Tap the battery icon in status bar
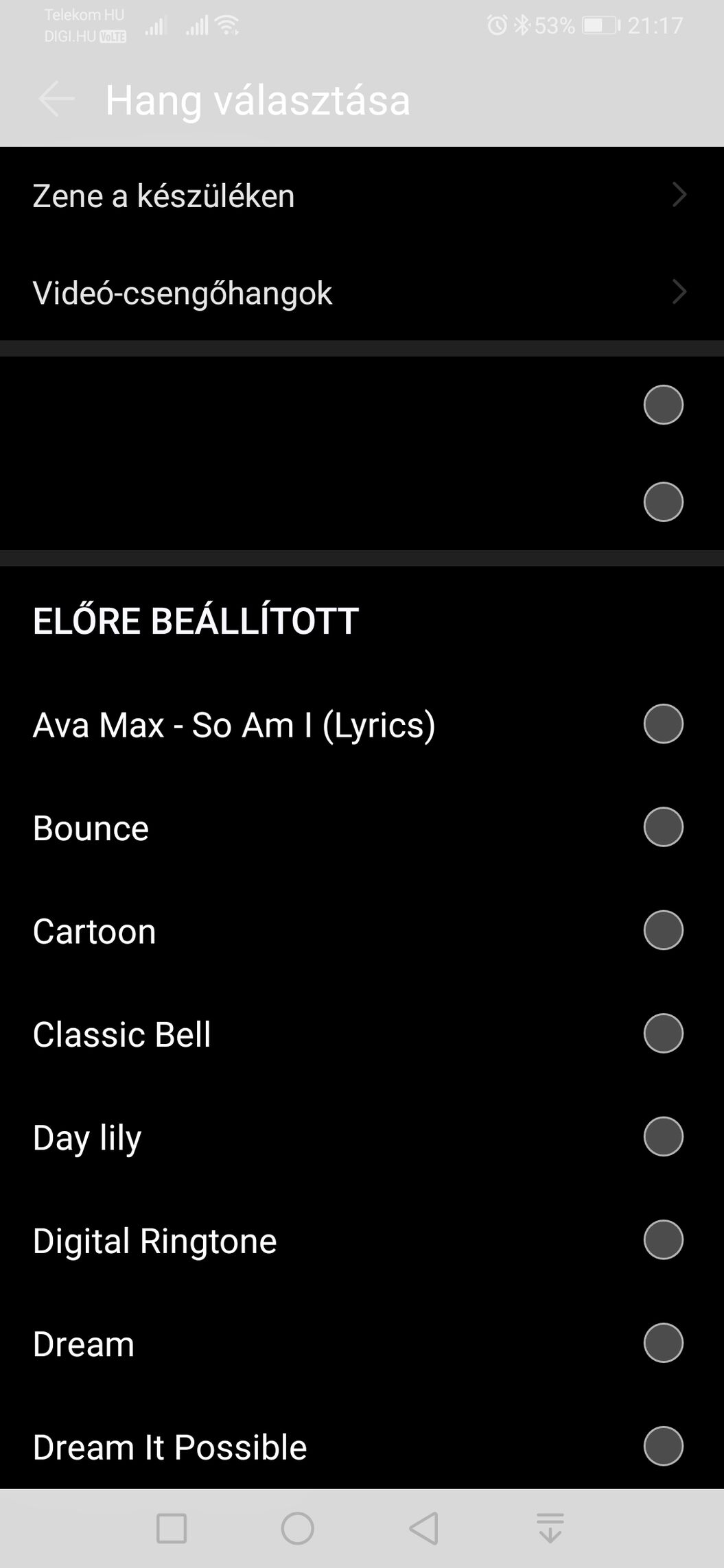724x1568 pixels. tap(600, 25)
